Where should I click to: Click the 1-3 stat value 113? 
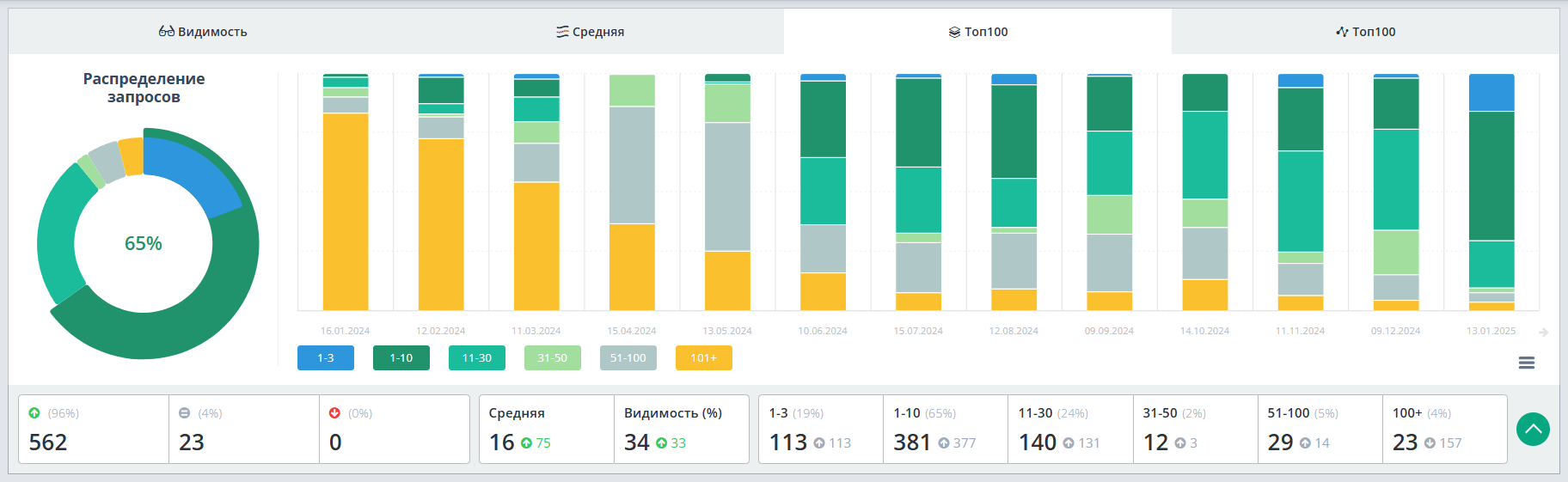[788, 442]
